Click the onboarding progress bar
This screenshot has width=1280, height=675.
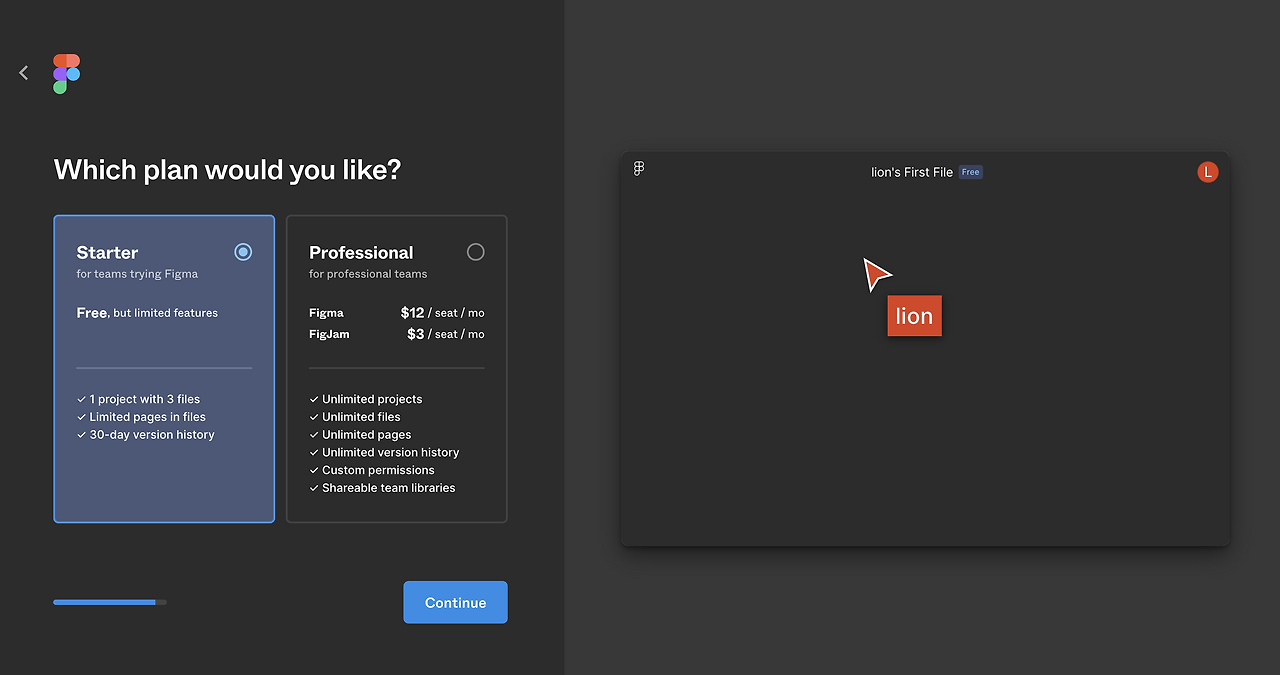click(110, 602)
